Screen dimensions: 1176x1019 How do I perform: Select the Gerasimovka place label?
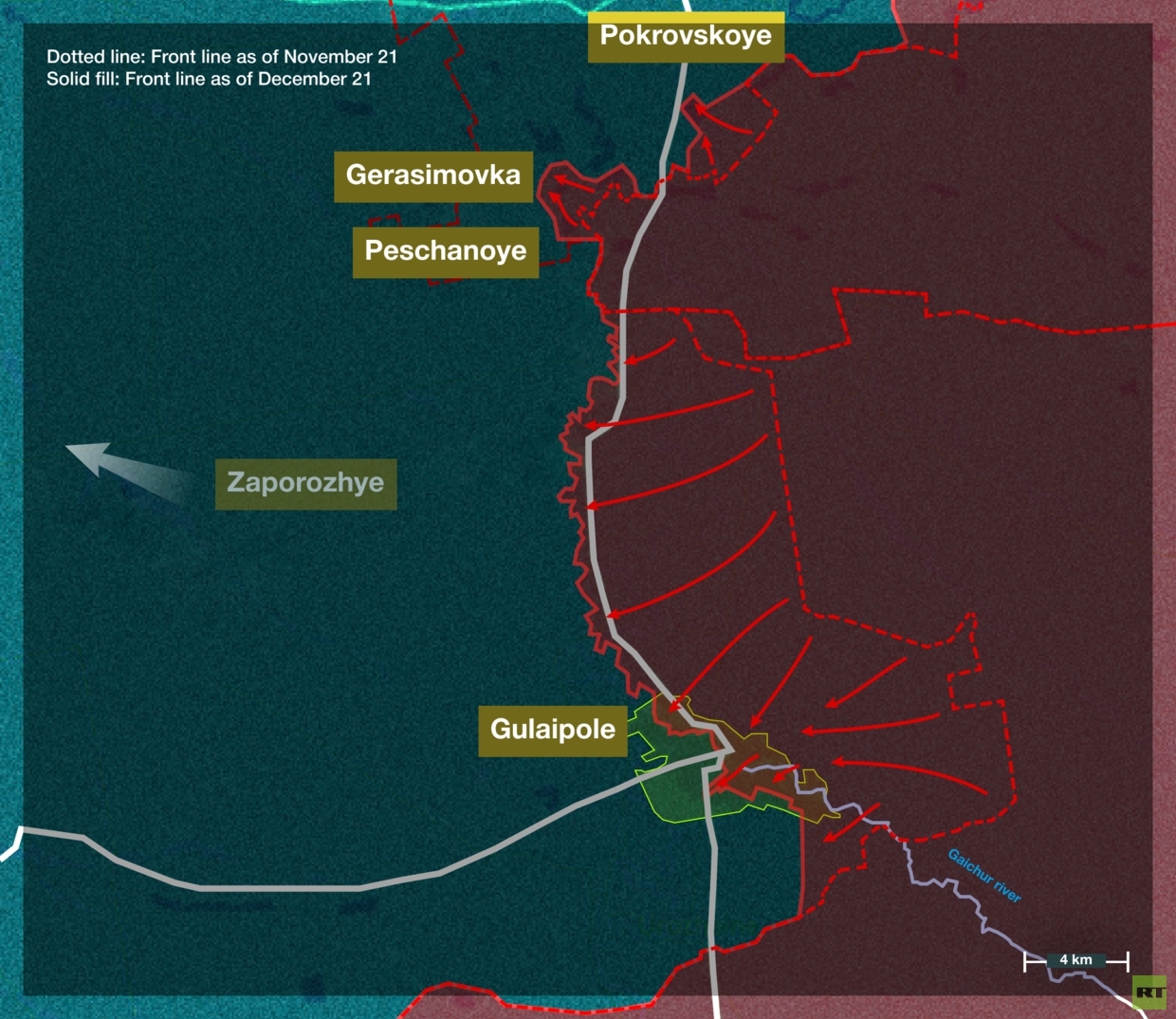coord(433,176)
